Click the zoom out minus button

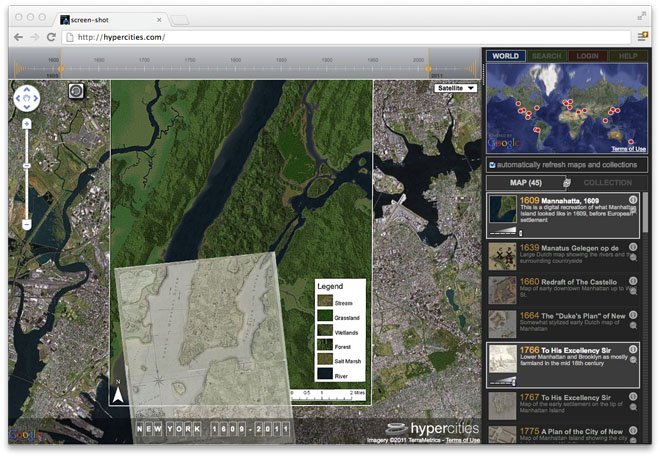pyautogui.click(x=27, y=225)
